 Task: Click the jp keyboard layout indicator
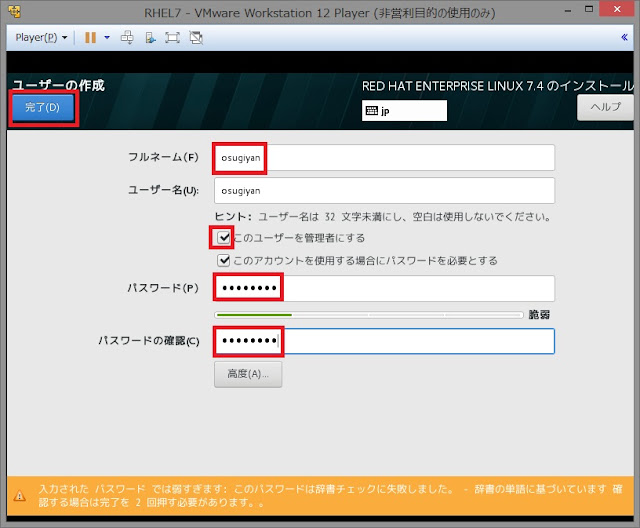[x=404, y=111]
